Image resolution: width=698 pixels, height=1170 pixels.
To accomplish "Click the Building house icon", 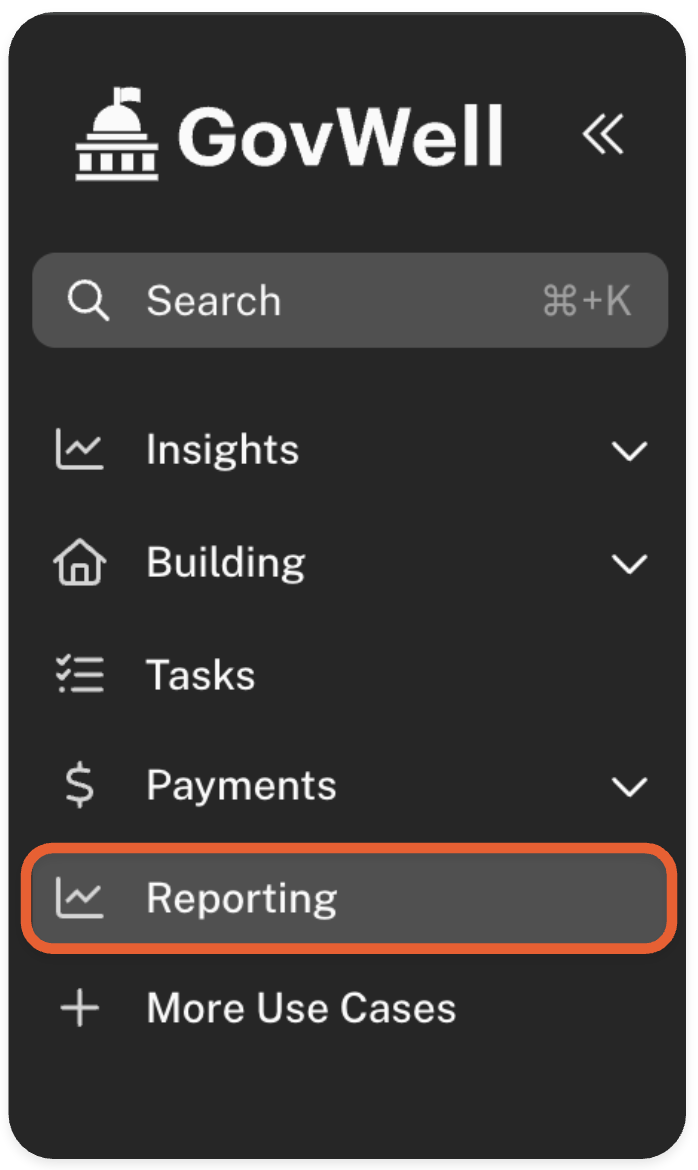I will (79, 563).
